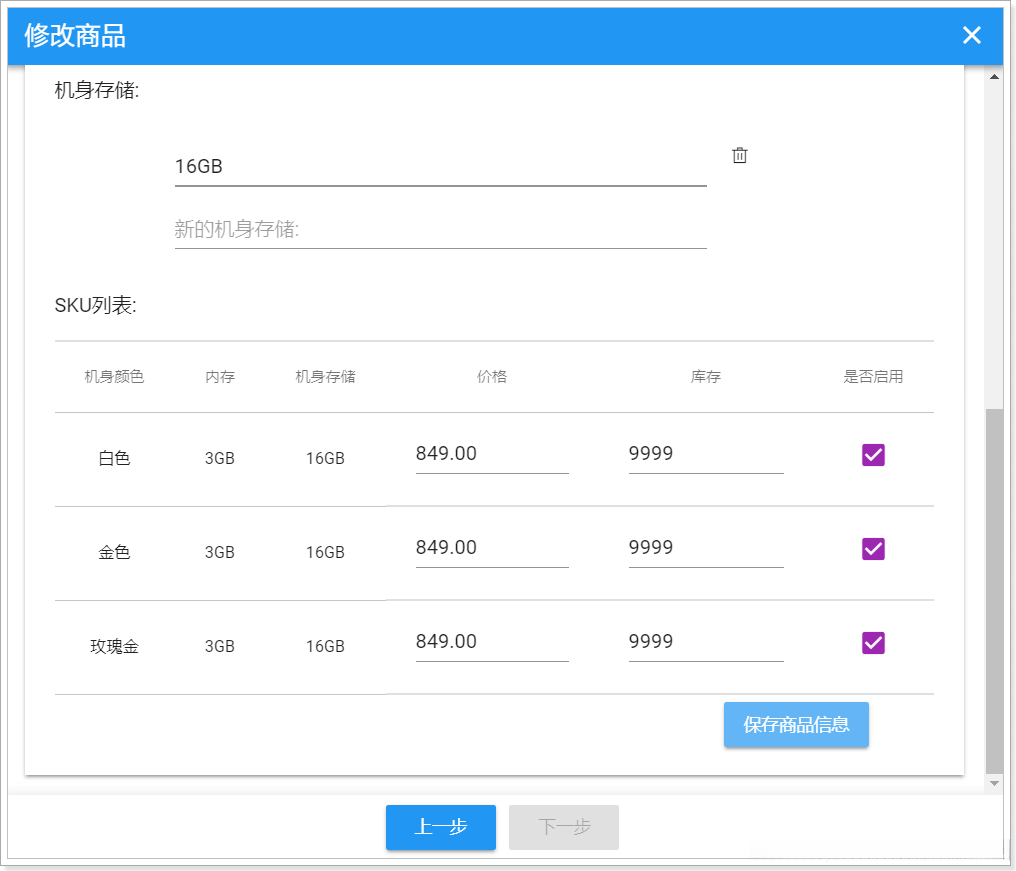Click the 是否启用 column header
Screen dimensions: 1016x871
pyautogui.click(x=873, y=377)
